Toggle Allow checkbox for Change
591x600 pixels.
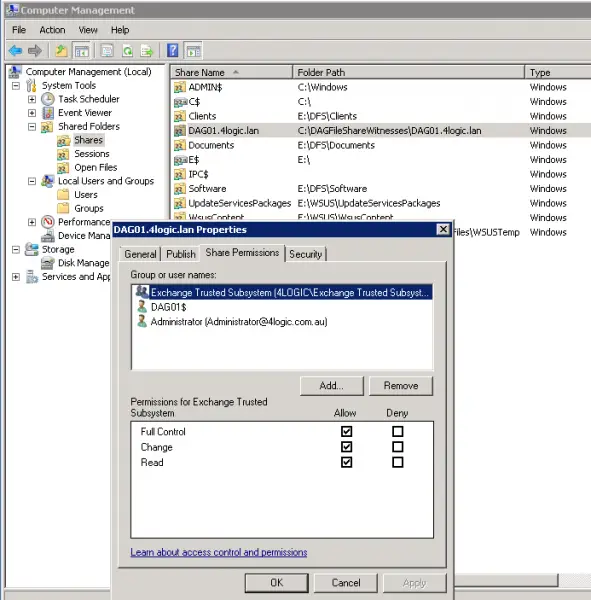346,447
